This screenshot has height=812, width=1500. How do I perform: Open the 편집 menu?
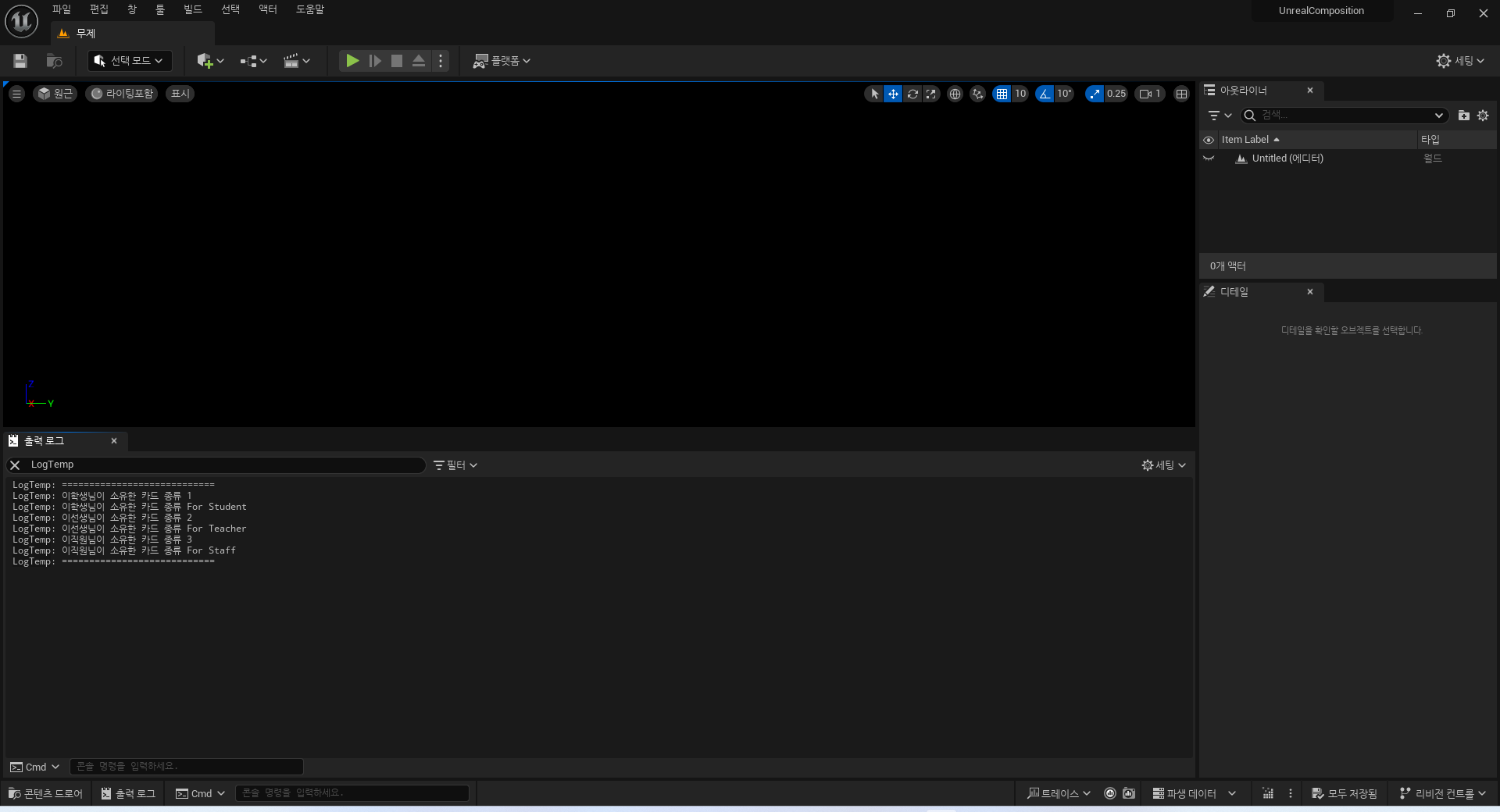99,9
